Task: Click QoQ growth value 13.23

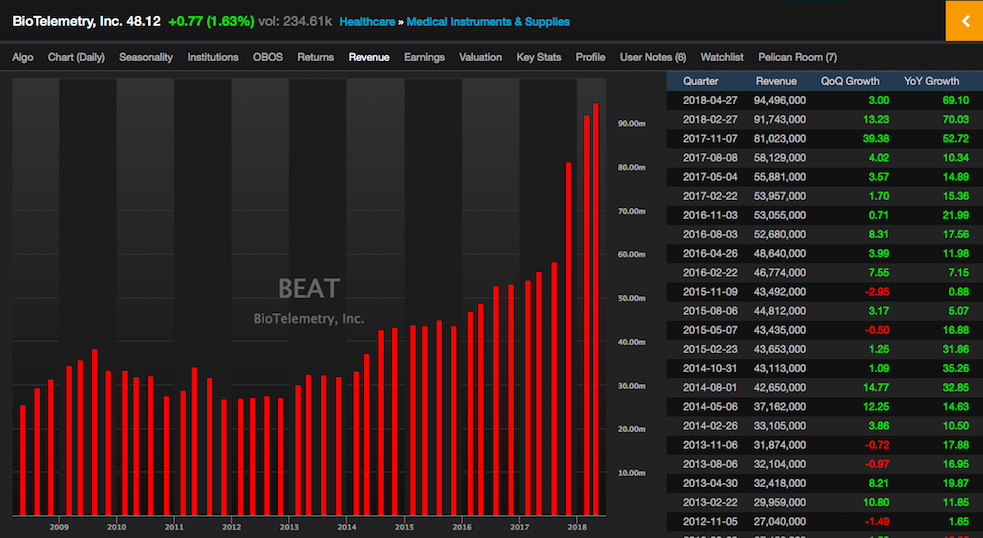Action: pos(876,119)
